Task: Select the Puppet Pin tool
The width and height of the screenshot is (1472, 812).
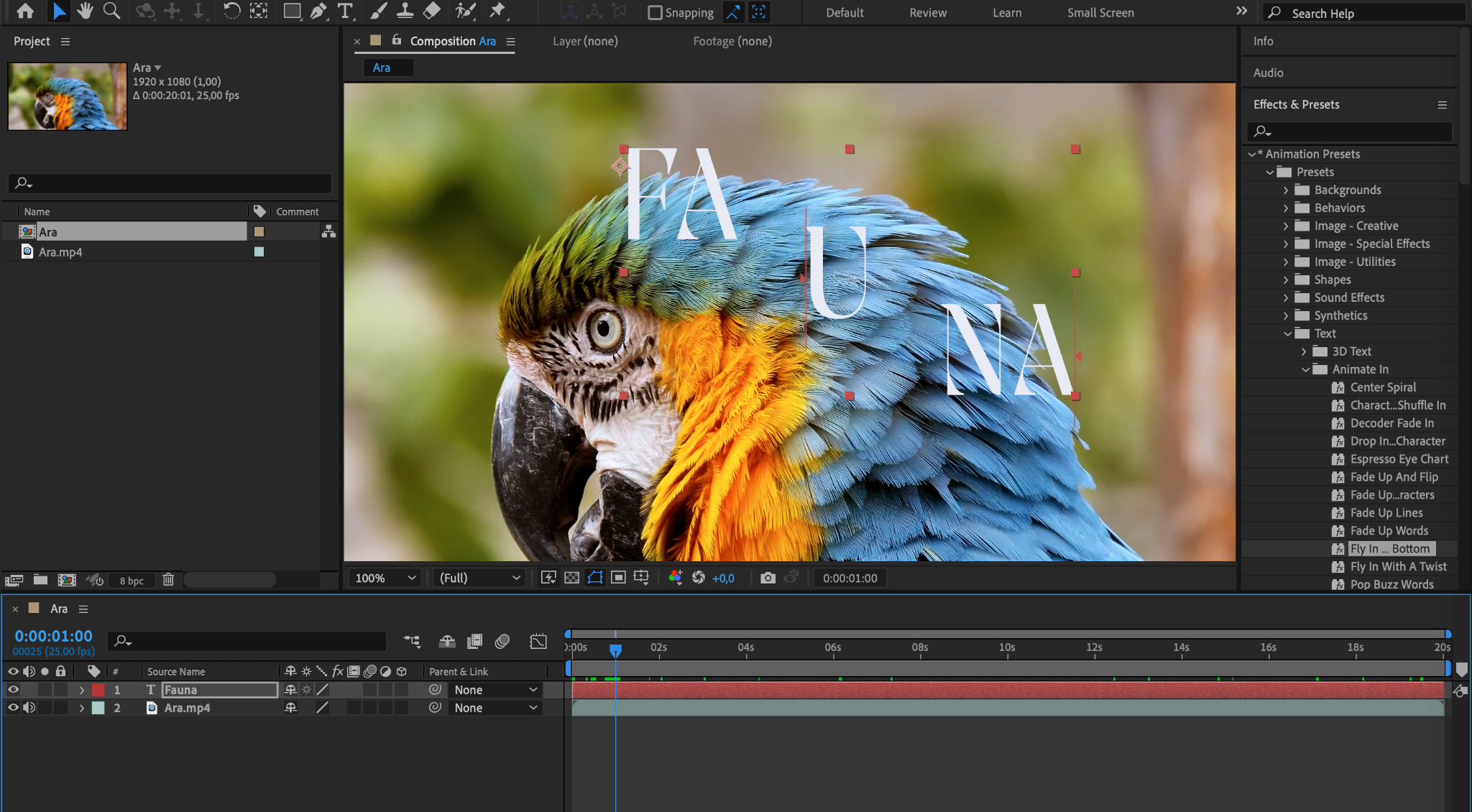Action: 497,11
